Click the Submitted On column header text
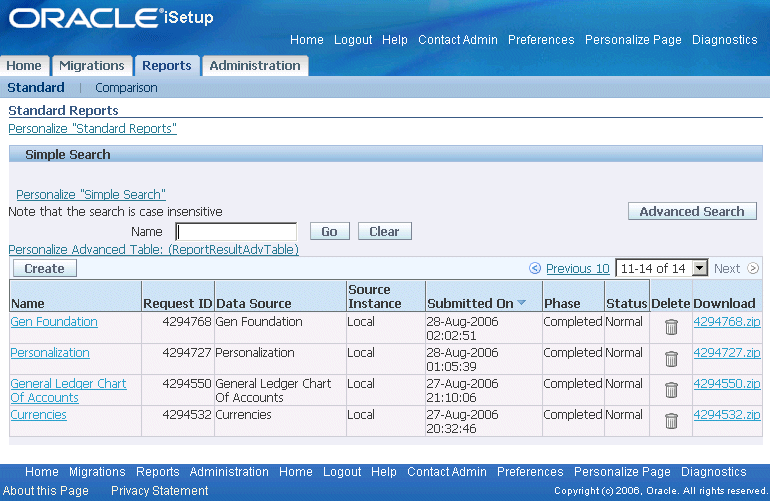 470,304
